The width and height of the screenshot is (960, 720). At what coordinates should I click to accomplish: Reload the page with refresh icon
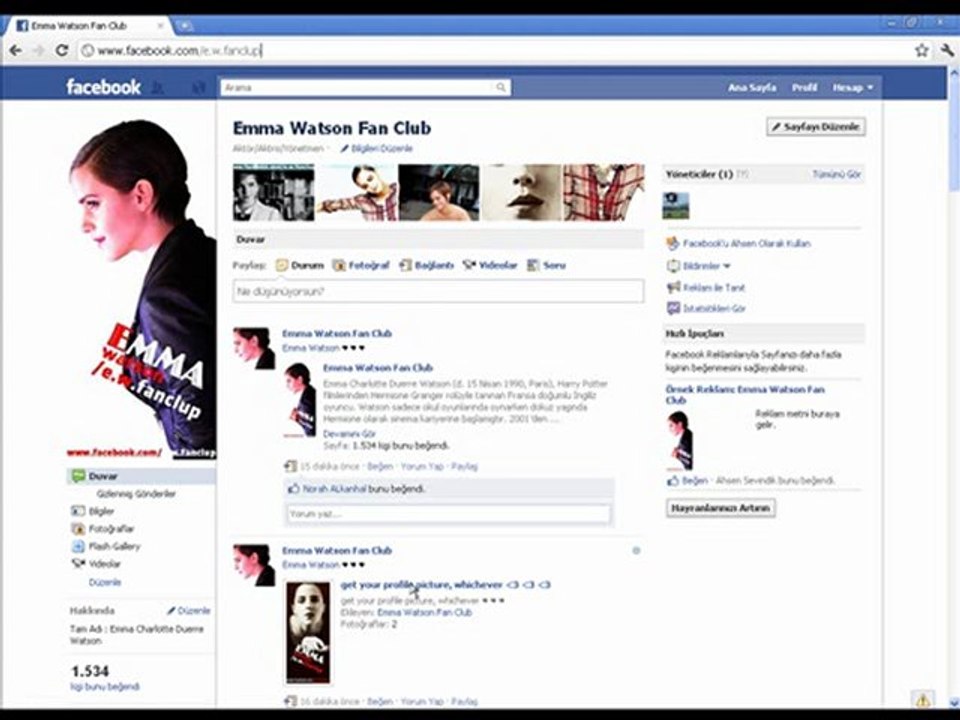click(62, 50)
